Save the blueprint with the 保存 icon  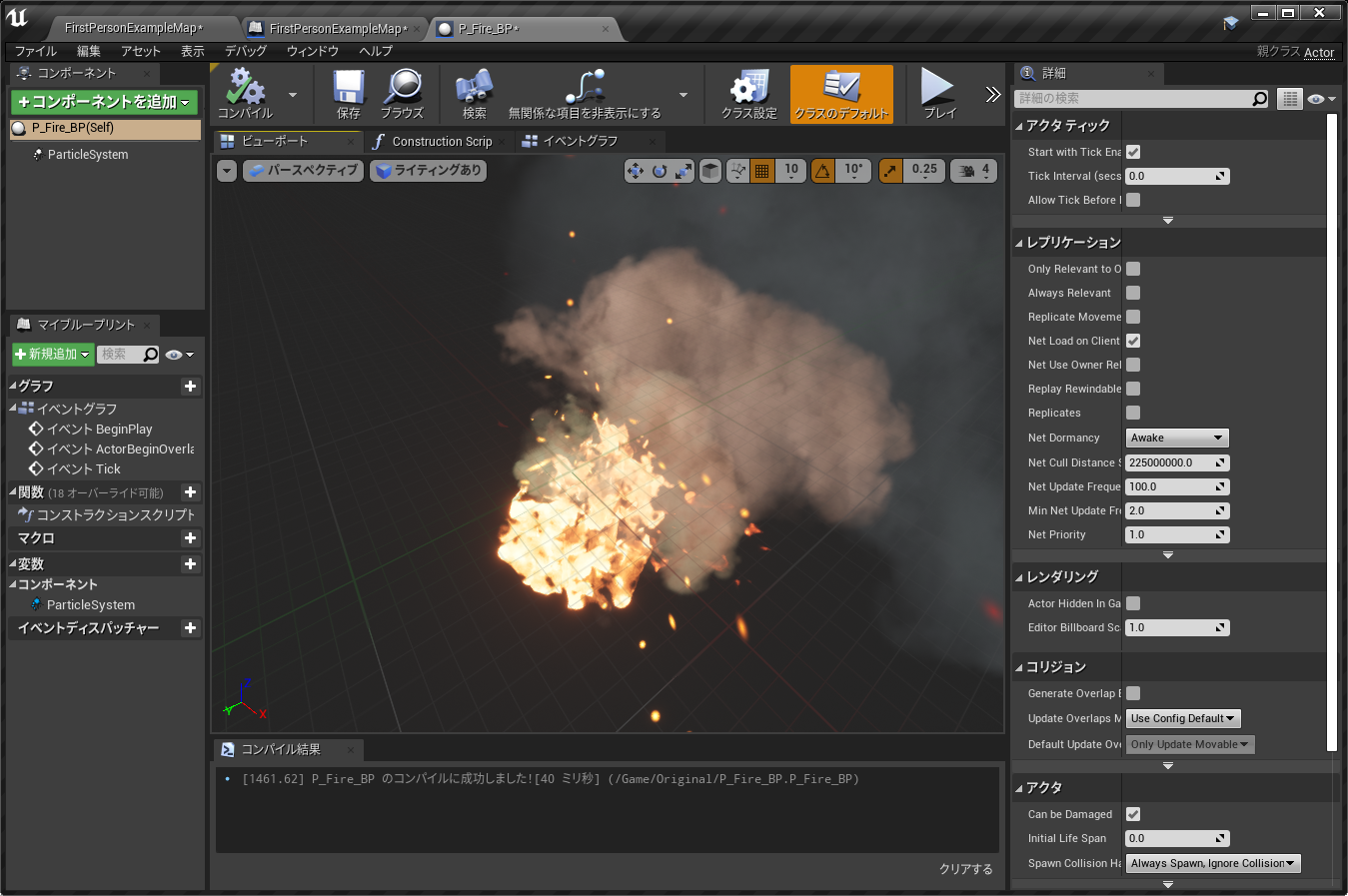[348, 93]
